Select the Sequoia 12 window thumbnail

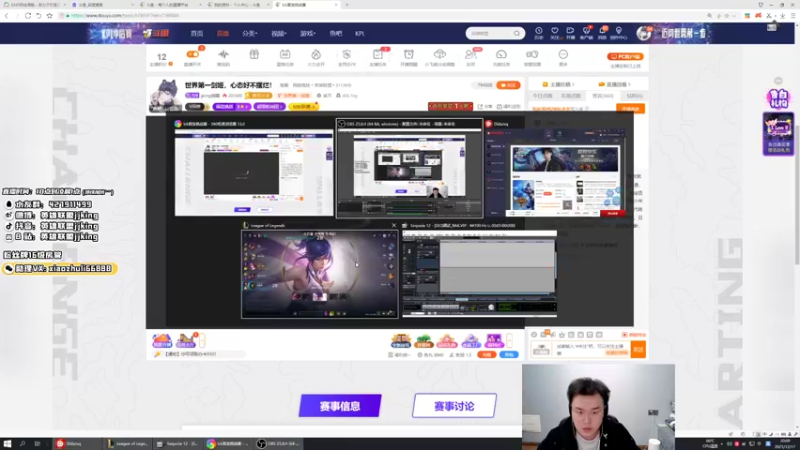(x=480, y=273)
